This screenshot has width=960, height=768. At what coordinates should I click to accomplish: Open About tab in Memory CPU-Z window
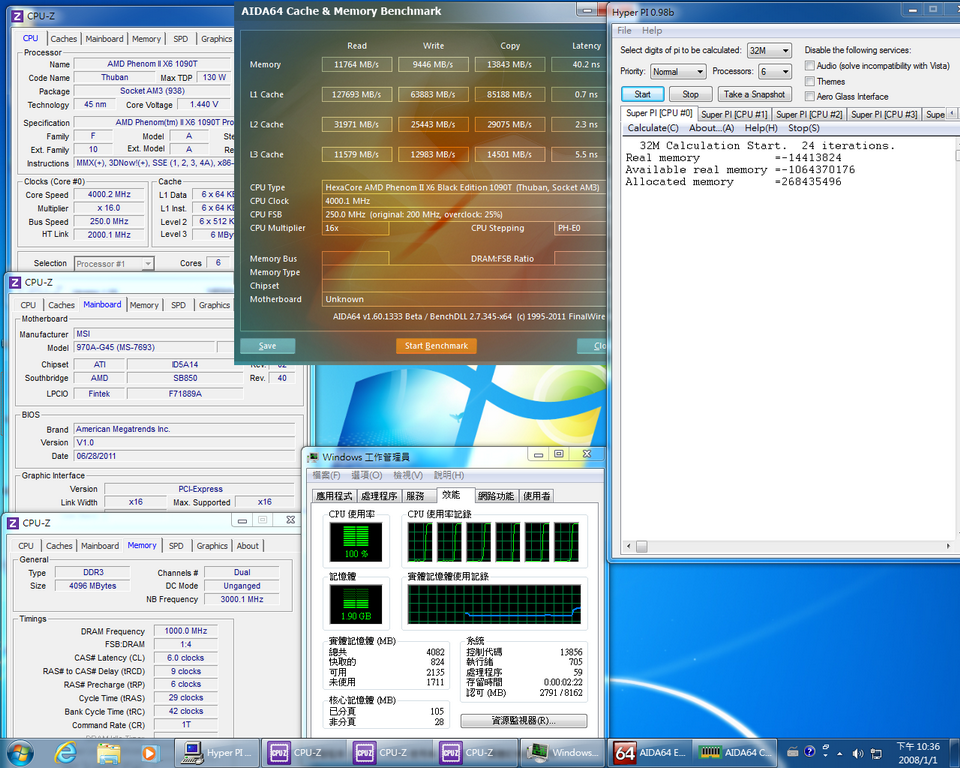coord(247,546)
